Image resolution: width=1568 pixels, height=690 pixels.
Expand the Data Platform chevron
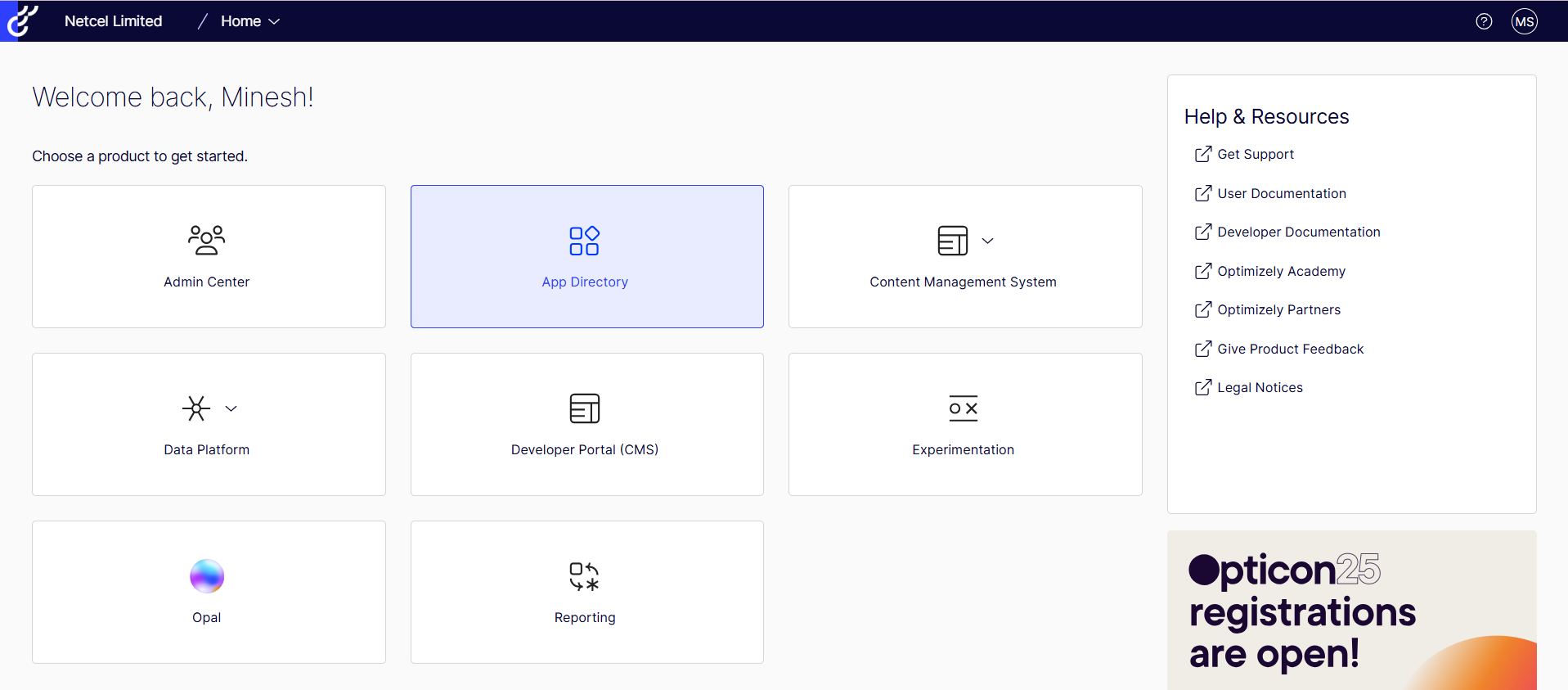(231, 408)
